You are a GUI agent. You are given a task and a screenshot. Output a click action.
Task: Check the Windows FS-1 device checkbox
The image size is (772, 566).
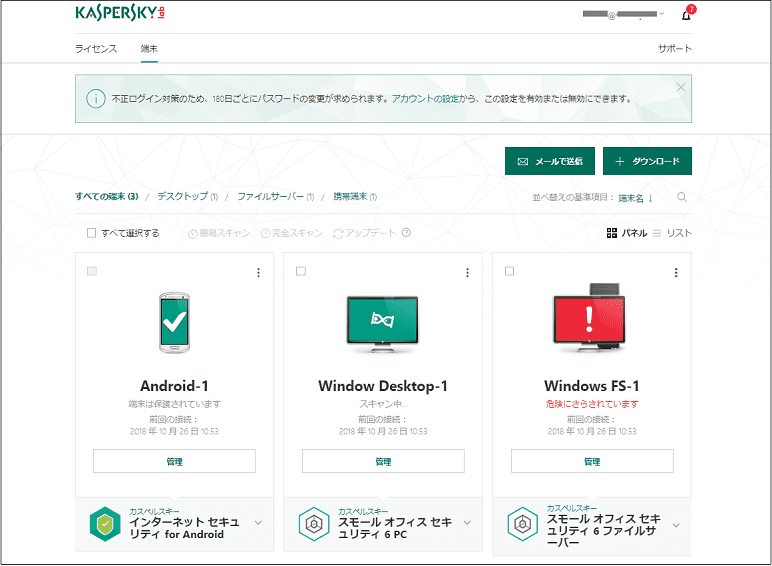pos(510,271)
